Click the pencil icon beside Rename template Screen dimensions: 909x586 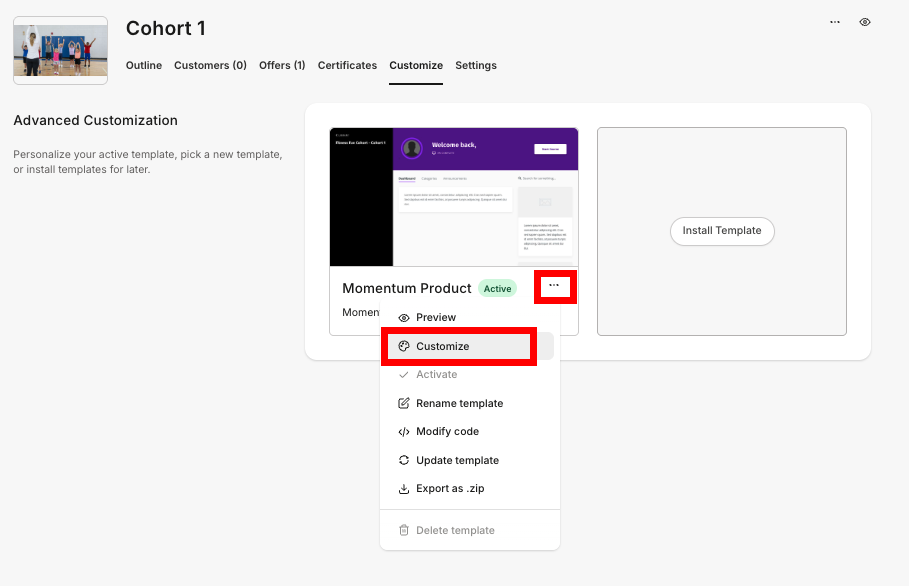tap(404, 403)
